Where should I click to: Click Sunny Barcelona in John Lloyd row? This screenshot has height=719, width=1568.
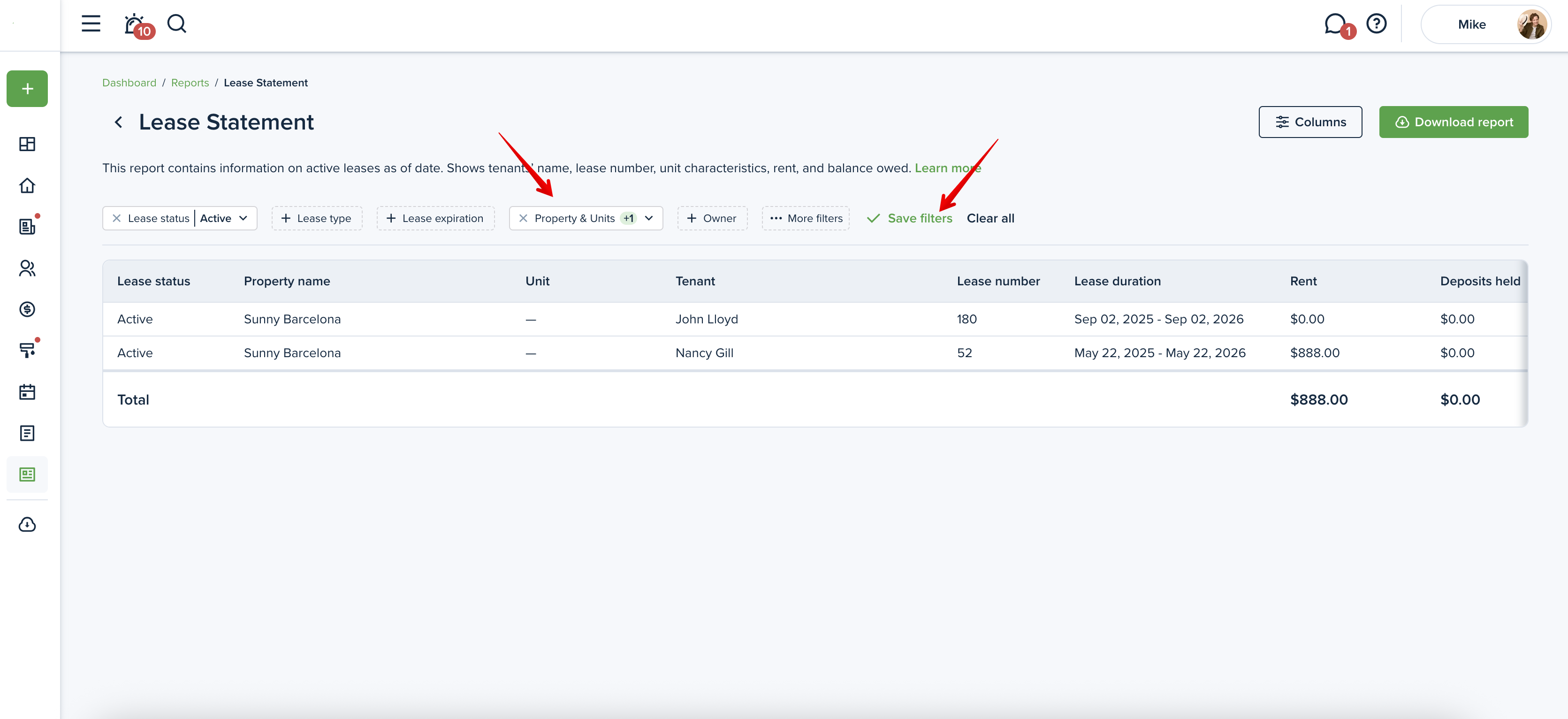pos(292,319)
